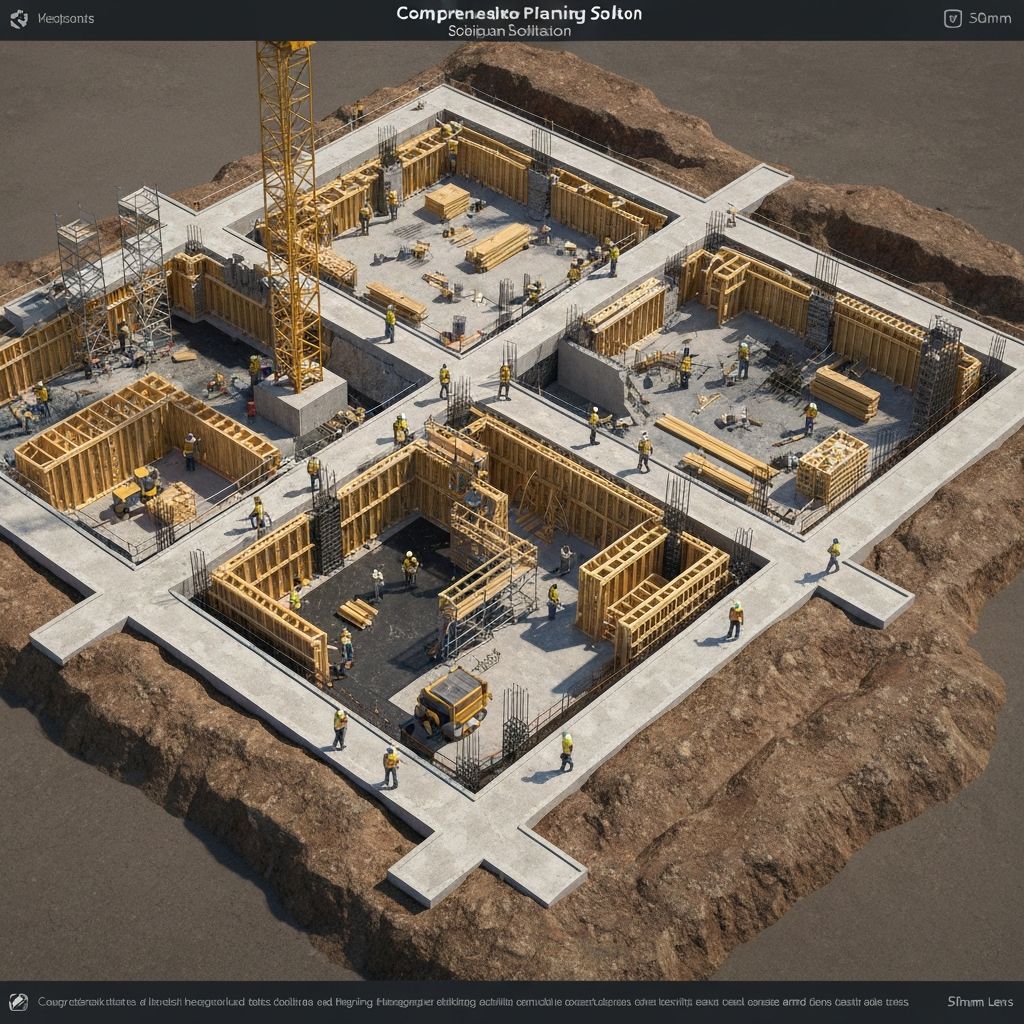Image resolution: width=1024 pixels, height=1024 pixels.
Task: Open the 50mm focal length setting
Action: [990, 18]
